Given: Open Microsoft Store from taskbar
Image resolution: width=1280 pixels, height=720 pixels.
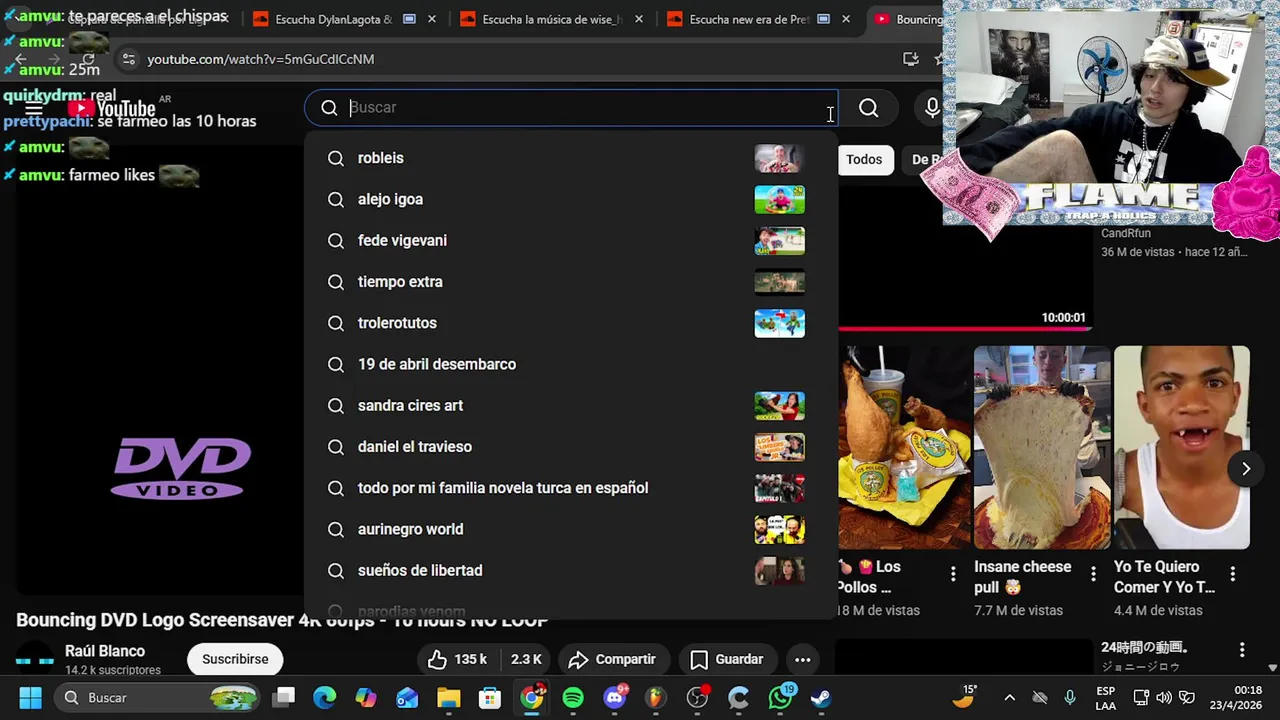Looking at the screenshot, I should (x=489, y=697).
